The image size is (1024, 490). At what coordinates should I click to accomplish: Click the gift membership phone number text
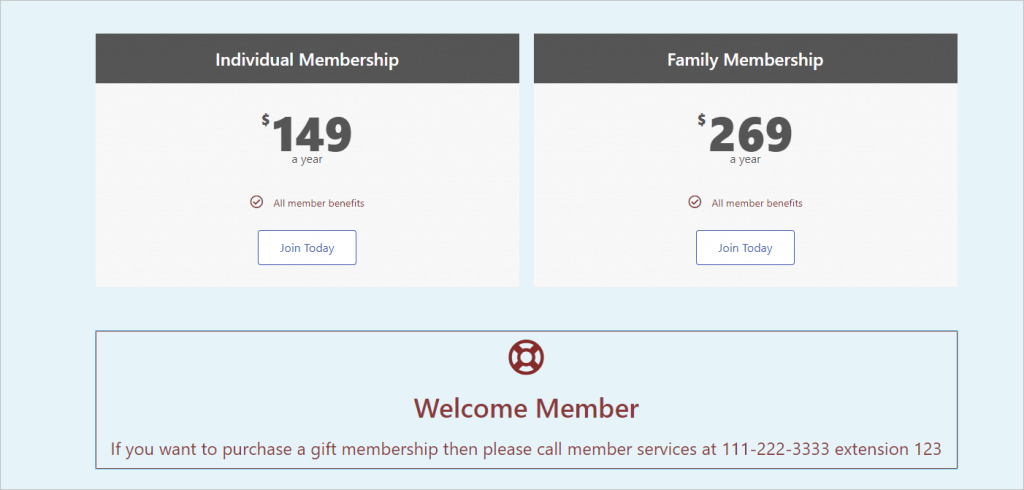pos(775,449)
